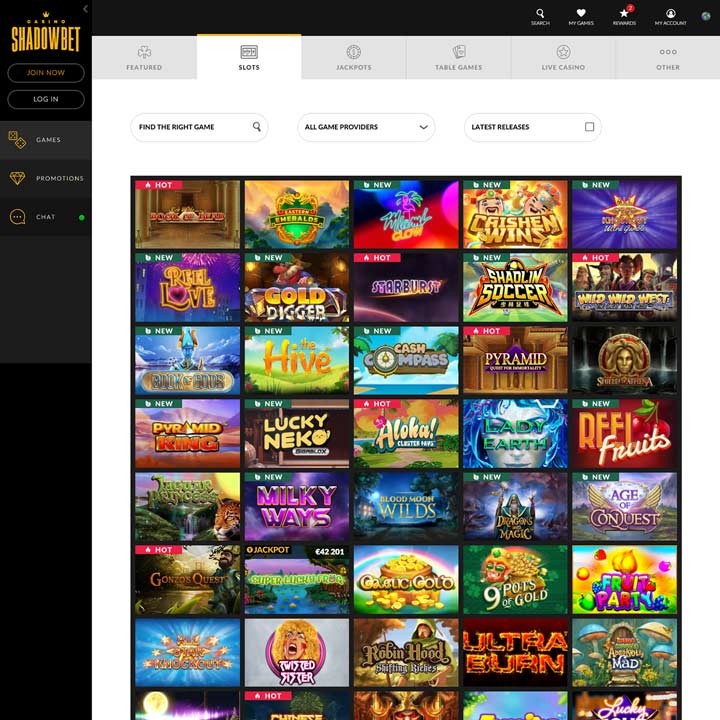Image resolution: width=720 pixels, height=720 pixels.
Task: Open the Fruit Party game
Action: click(x=624, y=579)
